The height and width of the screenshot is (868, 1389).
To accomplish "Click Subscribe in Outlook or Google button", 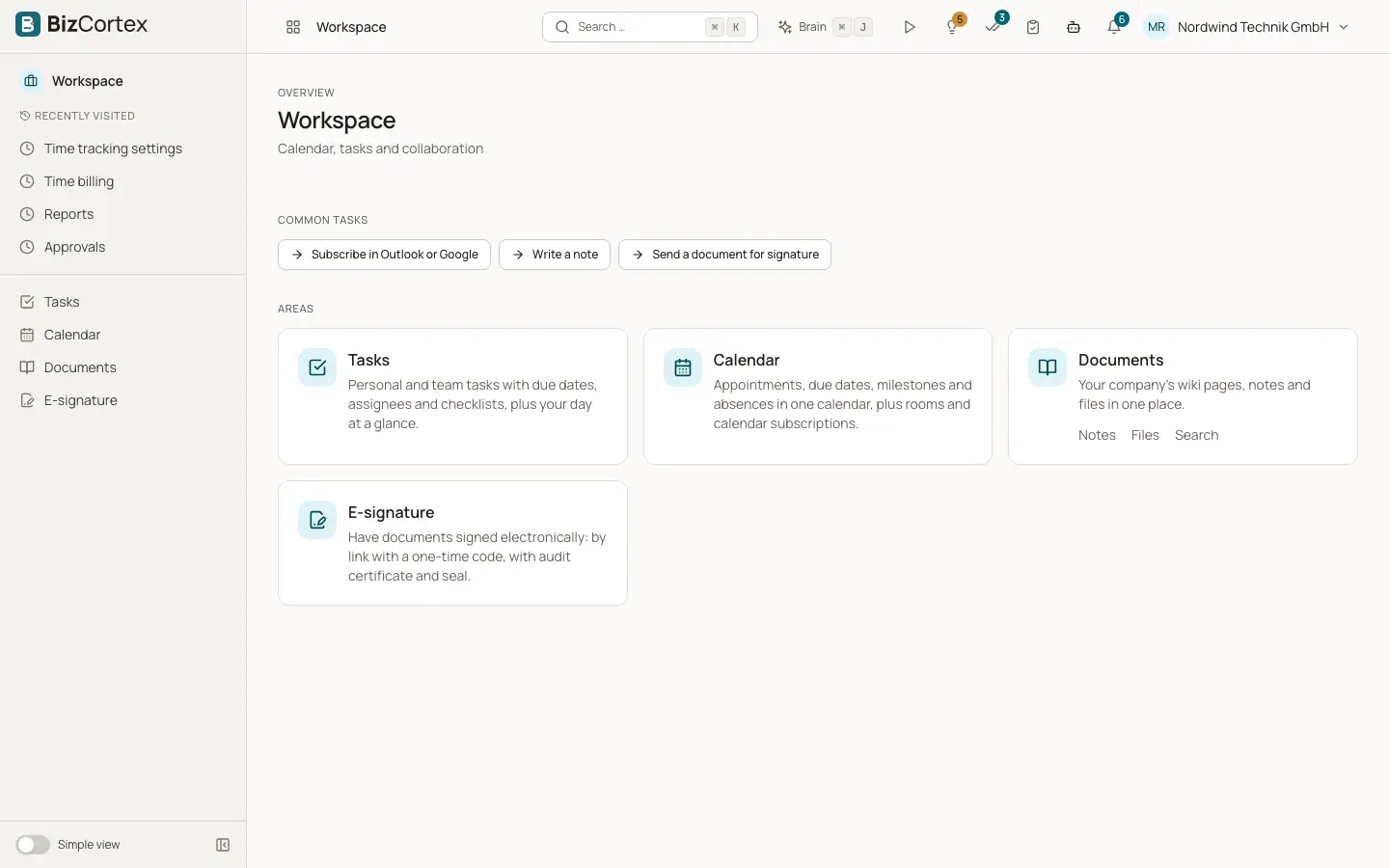I will 384,255.
